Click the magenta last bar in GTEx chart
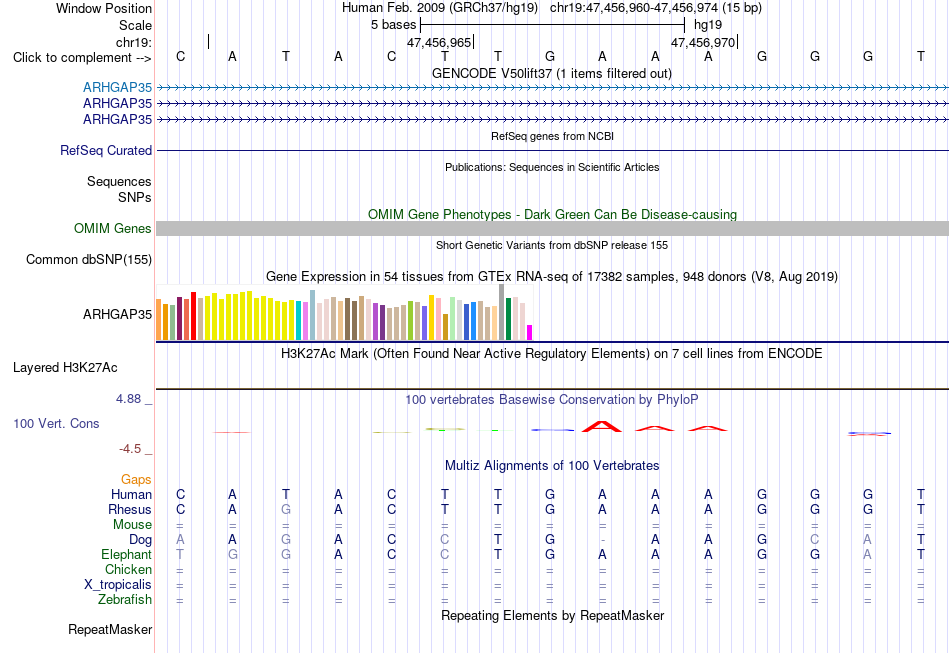Image resolution: width=950 pixels, height=653 pixels. click(530, 333)
